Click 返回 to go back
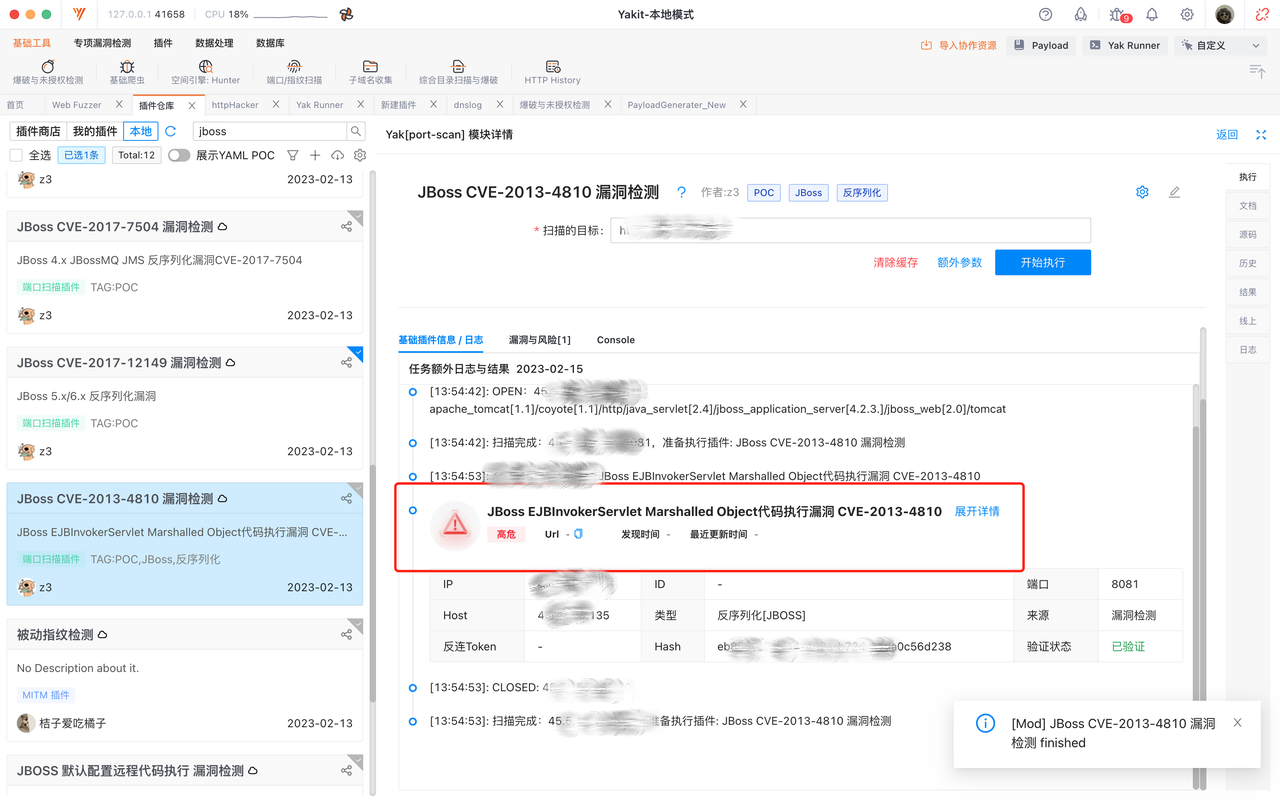 point(1227,135)
